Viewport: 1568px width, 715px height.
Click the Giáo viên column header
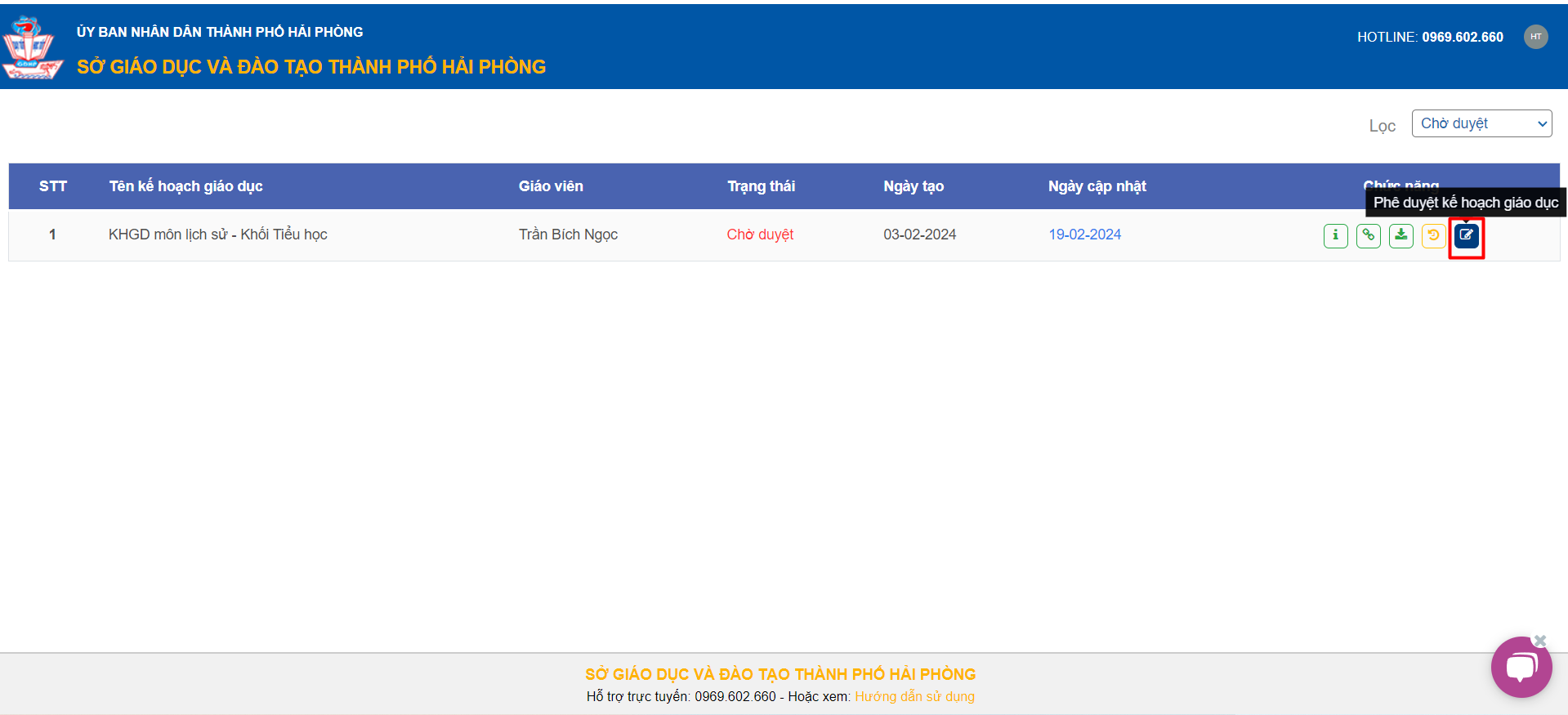pyautogui.click(x=551, y=186)
